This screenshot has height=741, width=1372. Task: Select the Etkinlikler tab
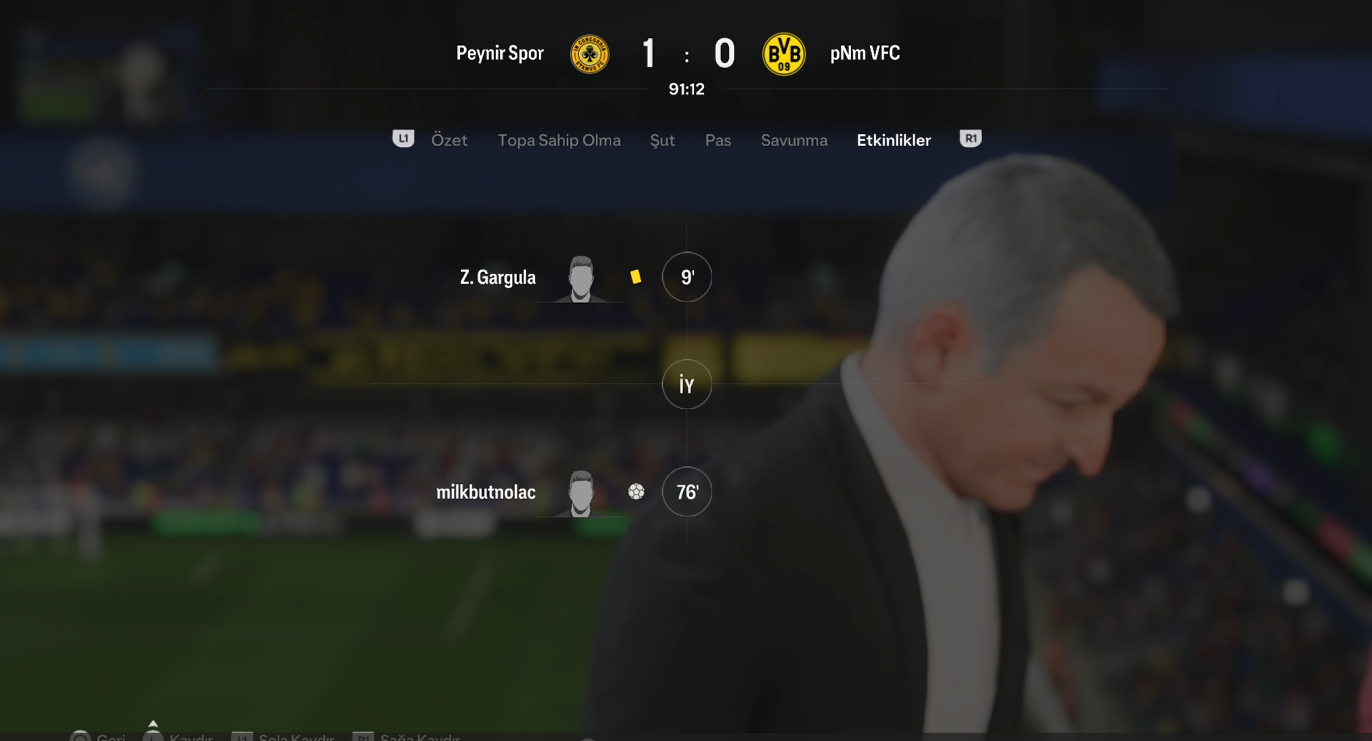coord(894,140)
